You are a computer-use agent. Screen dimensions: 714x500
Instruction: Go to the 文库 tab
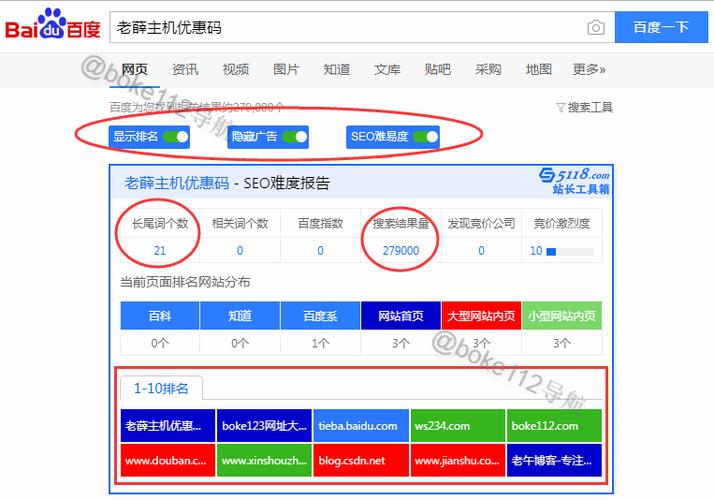click(x=387, y=69)
